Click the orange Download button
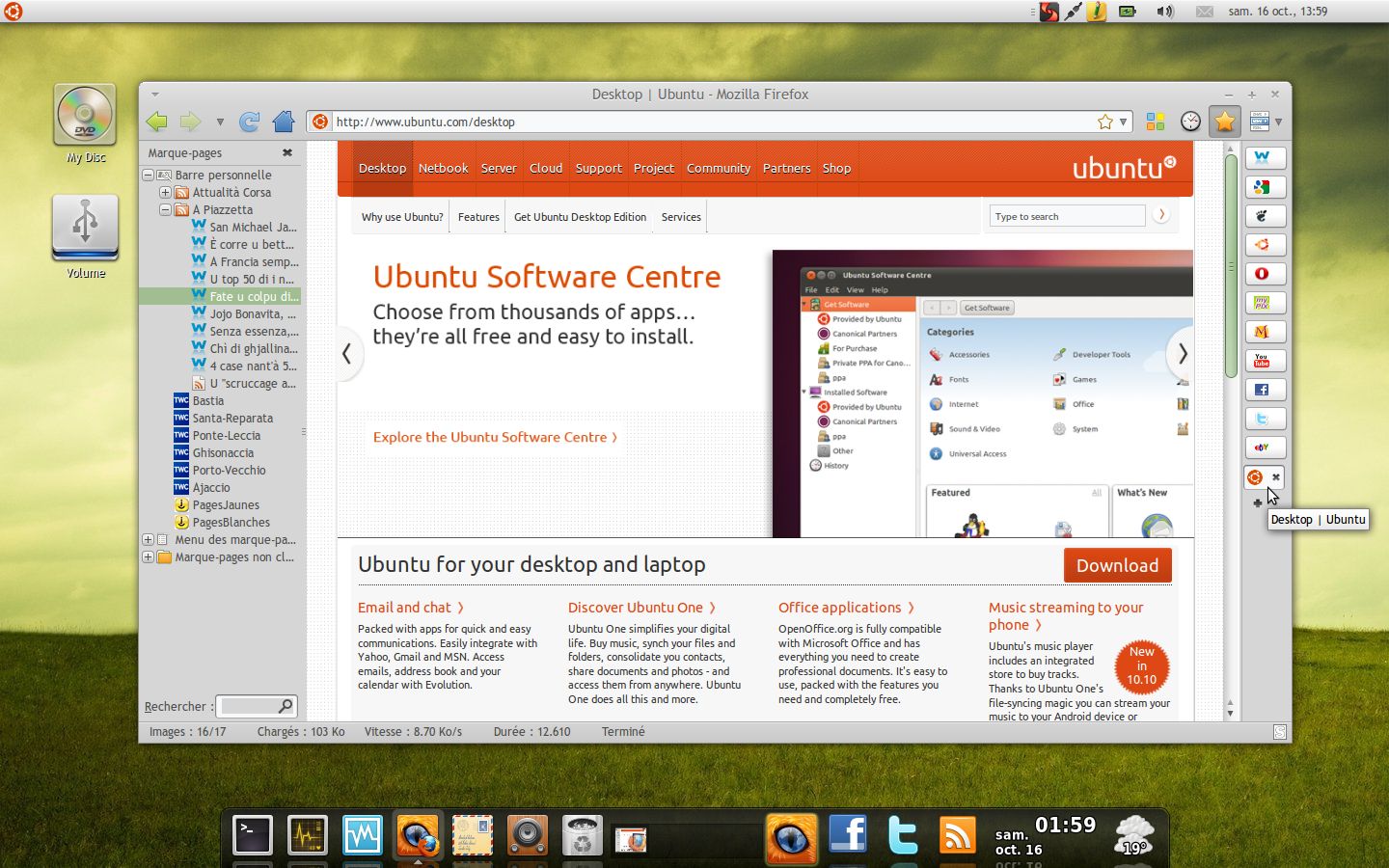Viewport: 1389px width, 868px height. pyautogui.click(x=1117, y=565)
